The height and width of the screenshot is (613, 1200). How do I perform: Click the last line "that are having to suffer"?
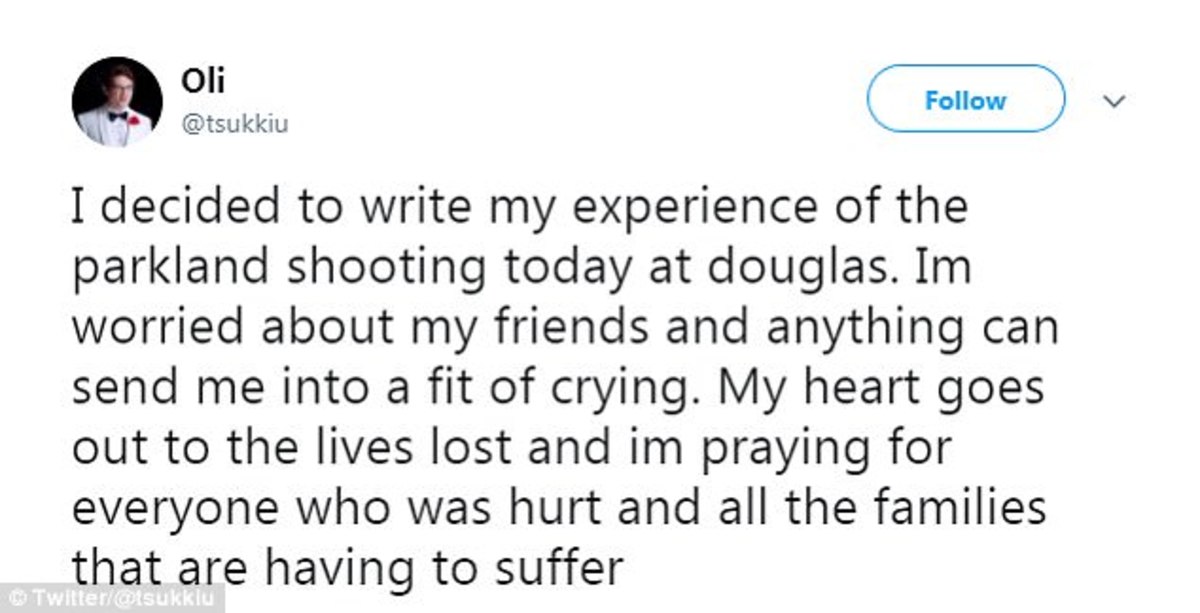(346, 569)
